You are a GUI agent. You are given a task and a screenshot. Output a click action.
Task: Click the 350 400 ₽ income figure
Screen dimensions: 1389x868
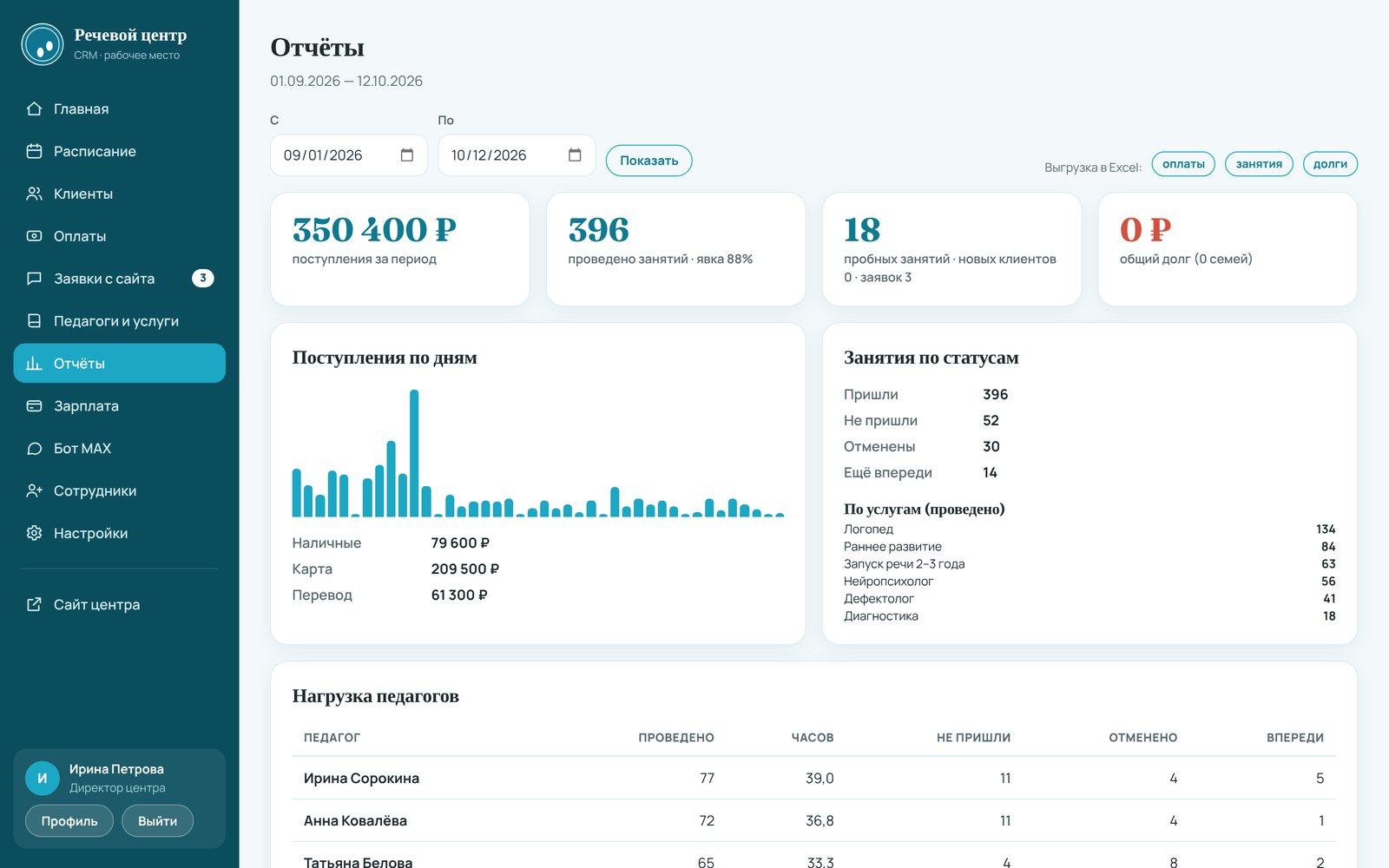tap(374, 230)
